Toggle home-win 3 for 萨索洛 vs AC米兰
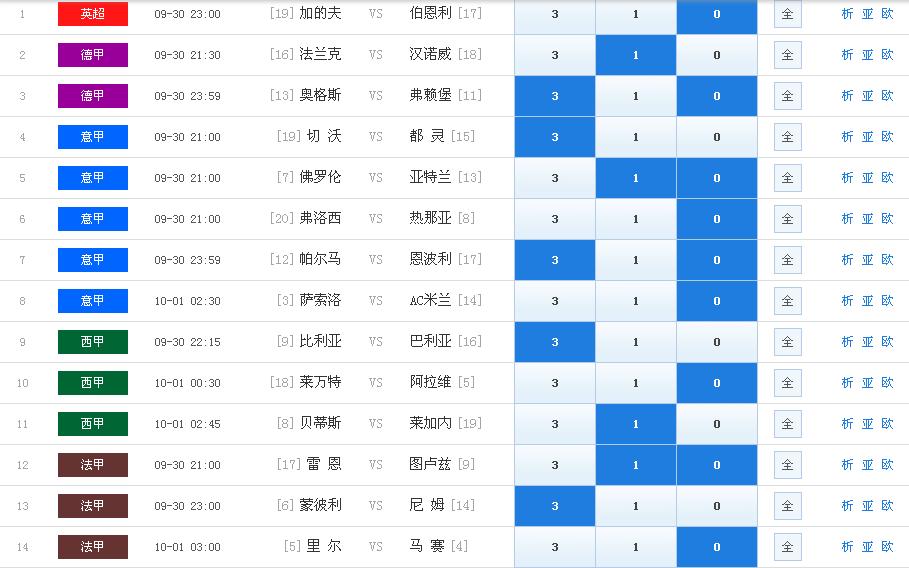This screenshot has width=909, height=568. [x=555, y=301]
